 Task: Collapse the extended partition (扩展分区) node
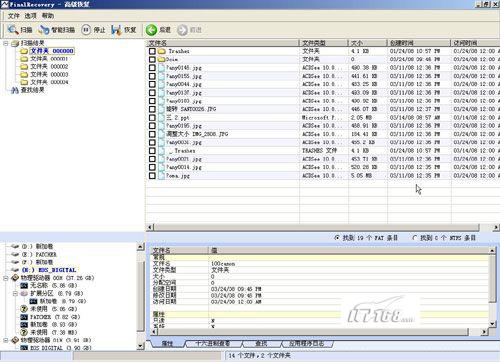15,293
